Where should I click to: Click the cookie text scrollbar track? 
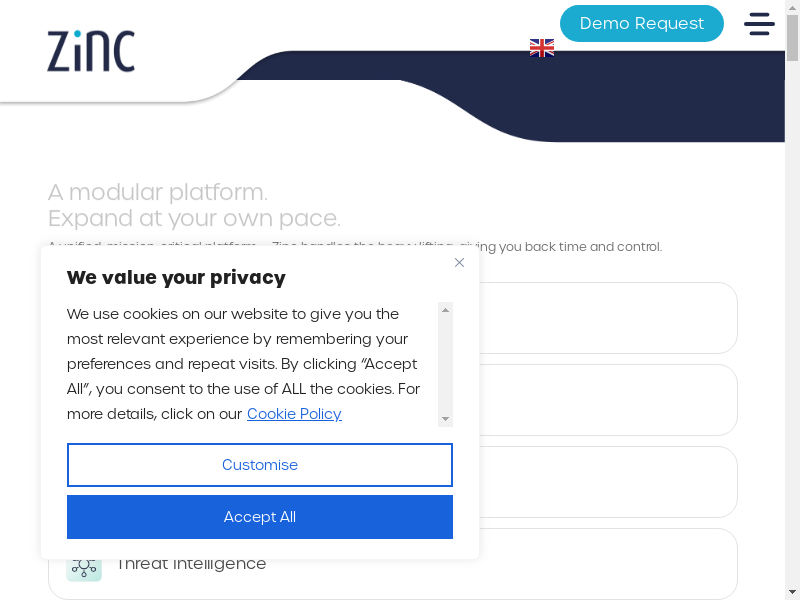point(446,365)
